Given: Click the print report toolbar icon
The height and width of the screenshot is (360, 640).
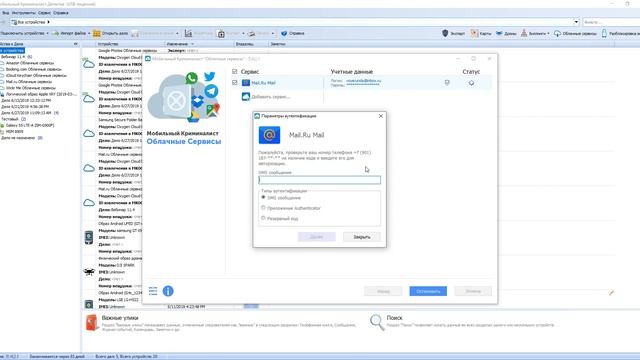Looking at the screenshot, I should point(252,33).
